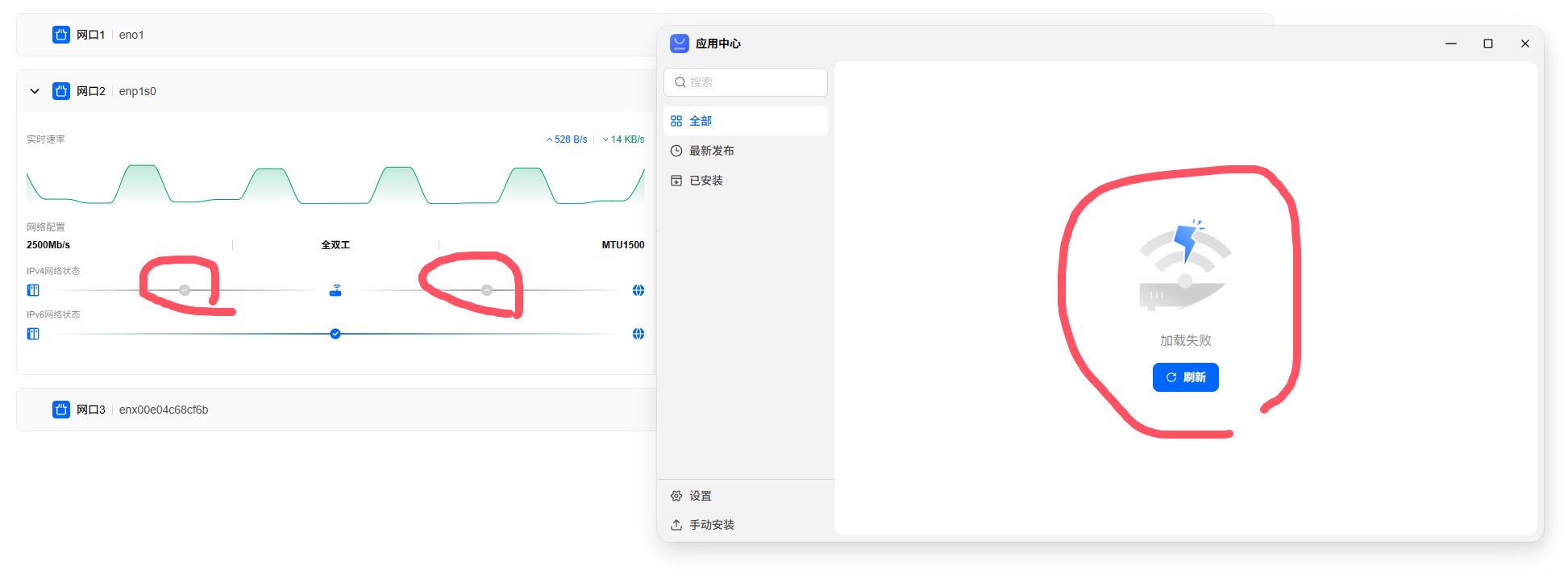
Task: Open the 已安装 category
Action: click(746, 181)
